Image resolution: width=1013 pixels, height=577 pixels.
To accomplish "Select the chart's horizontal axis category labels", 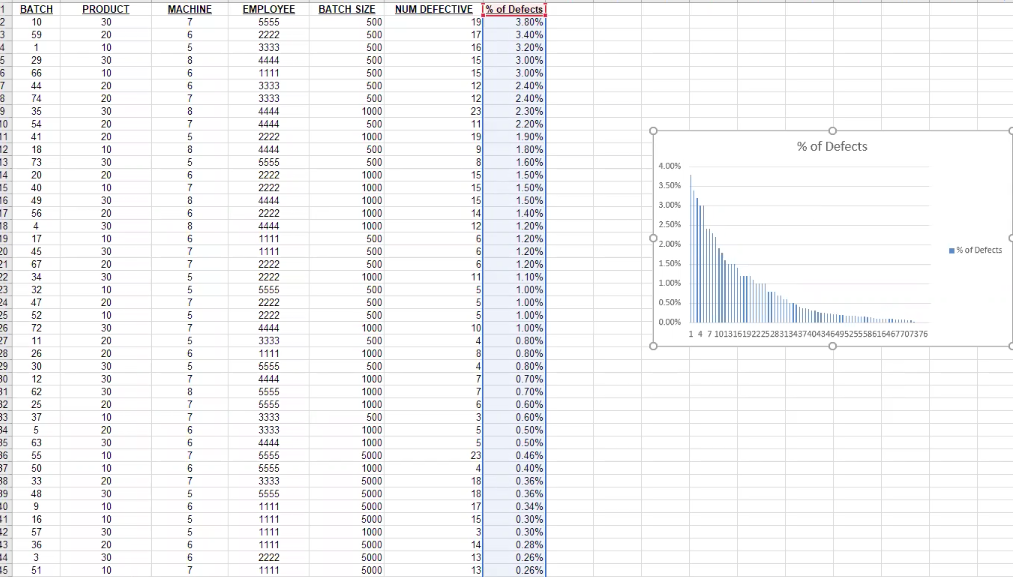I will coord(808,334).
